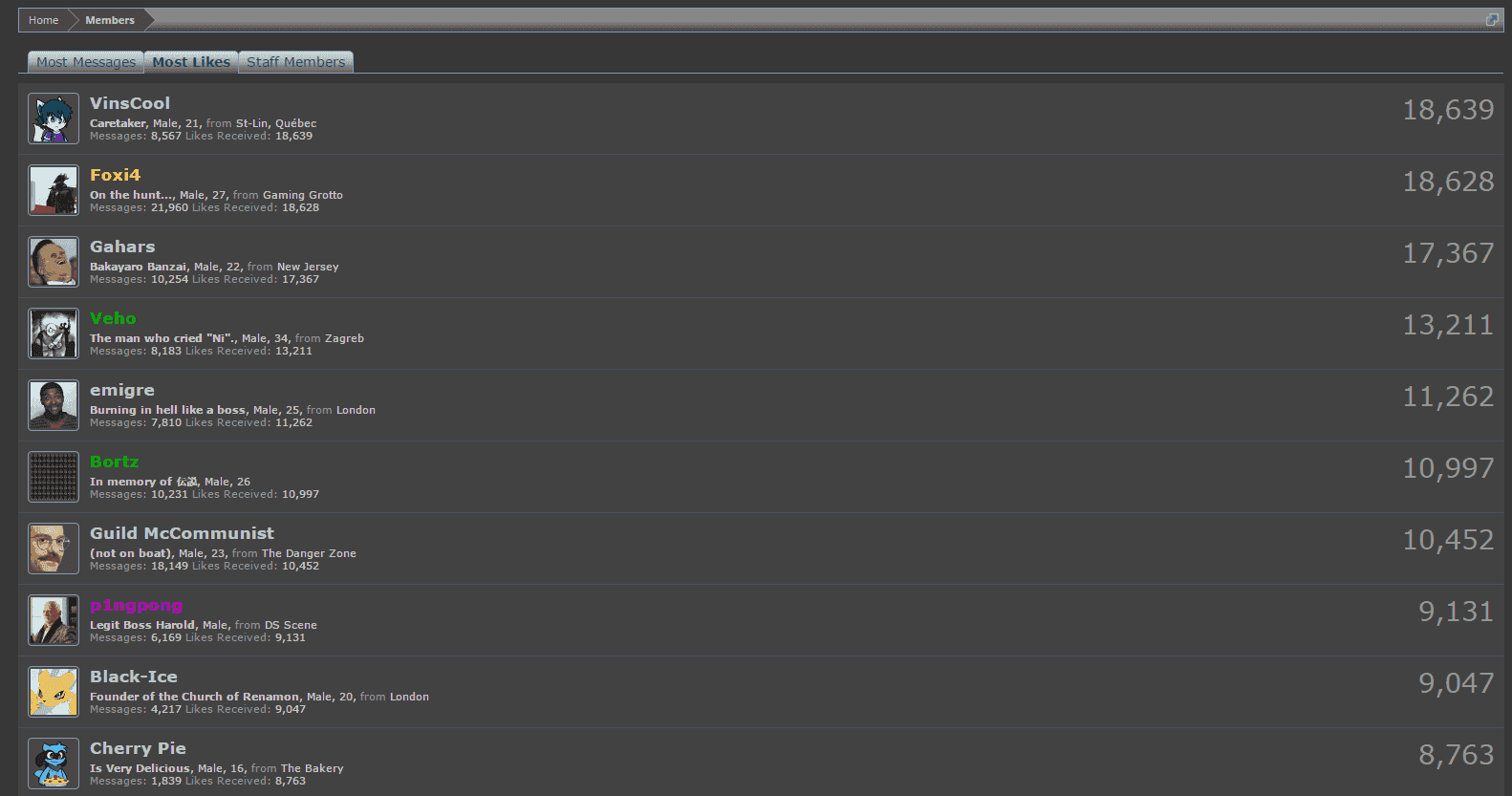The width and height of the screenshot is (1512, 796).
Task: Click Veho's large 13,211 likes count
Action: coord(1448,325)
